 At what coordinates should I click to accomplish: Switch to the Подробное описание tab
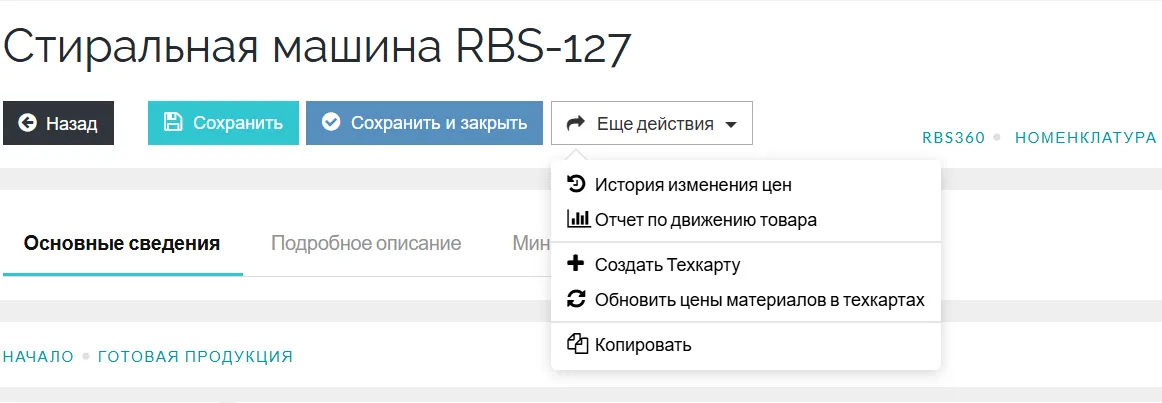[366, 244]
